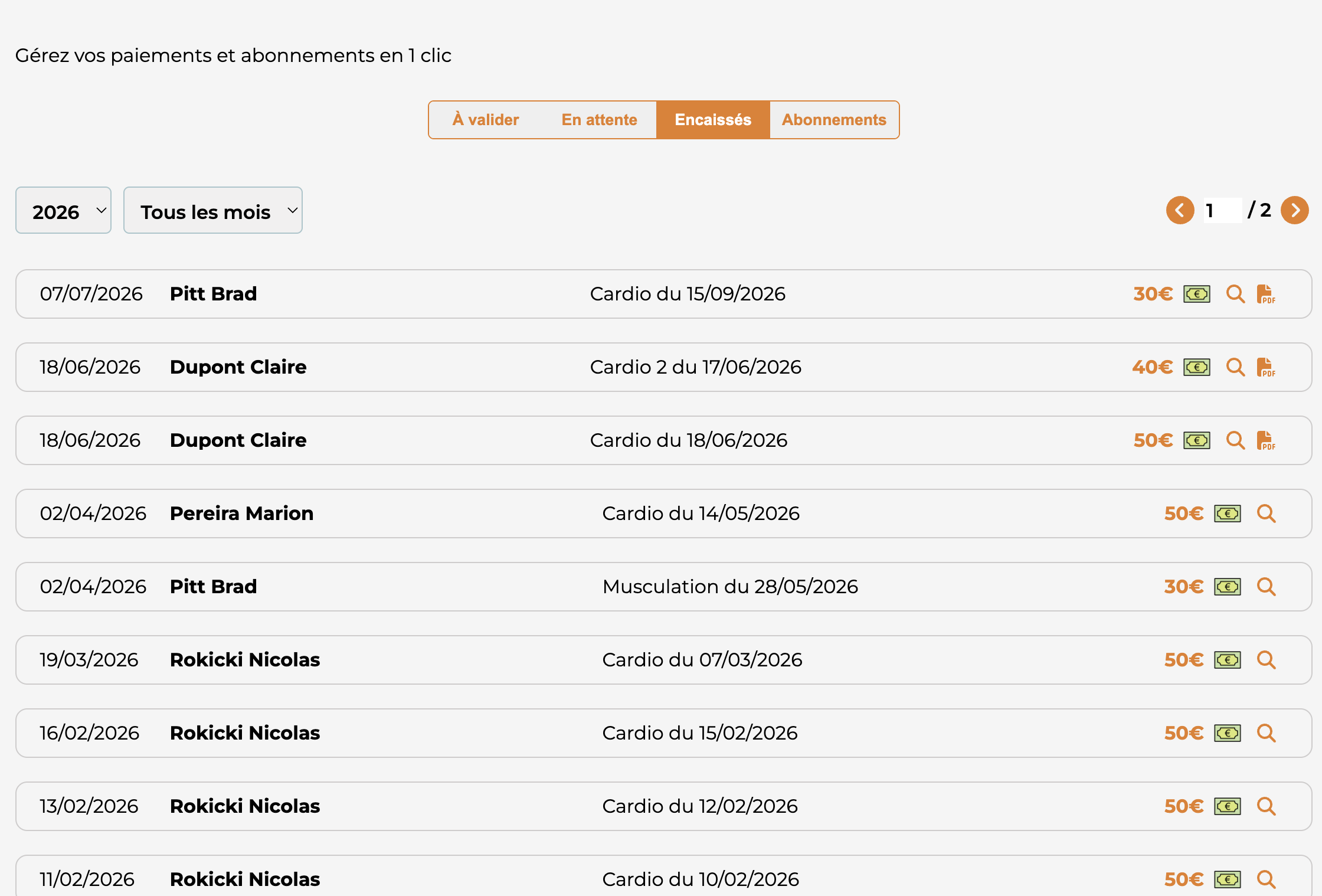Download PDF for Pitt Brad 07/07/2026 payment
This screenshot has width=1322, height=896.
point(1266,294)
